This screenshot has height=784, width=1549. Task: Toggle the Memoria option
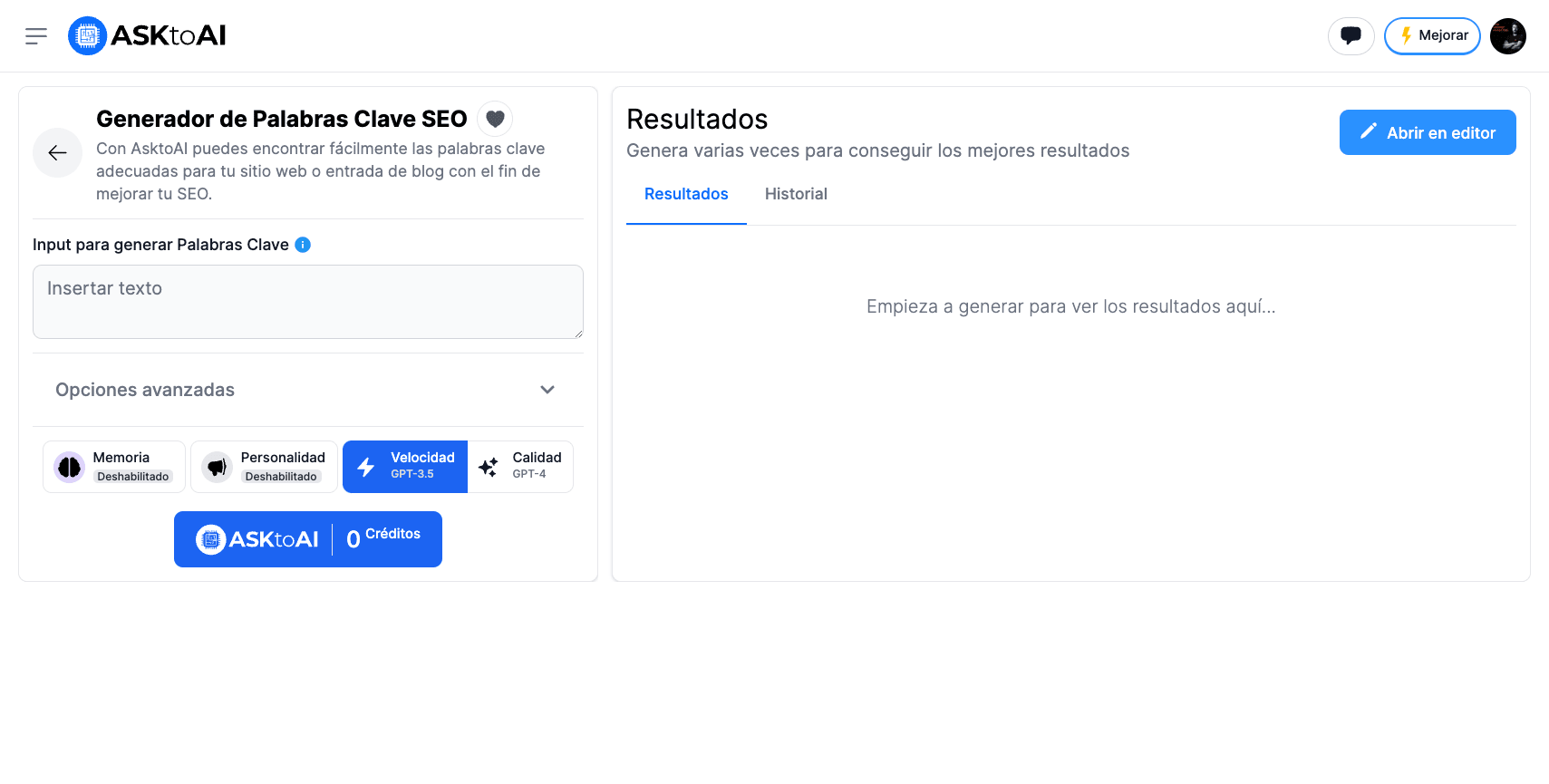pos(114,467)
